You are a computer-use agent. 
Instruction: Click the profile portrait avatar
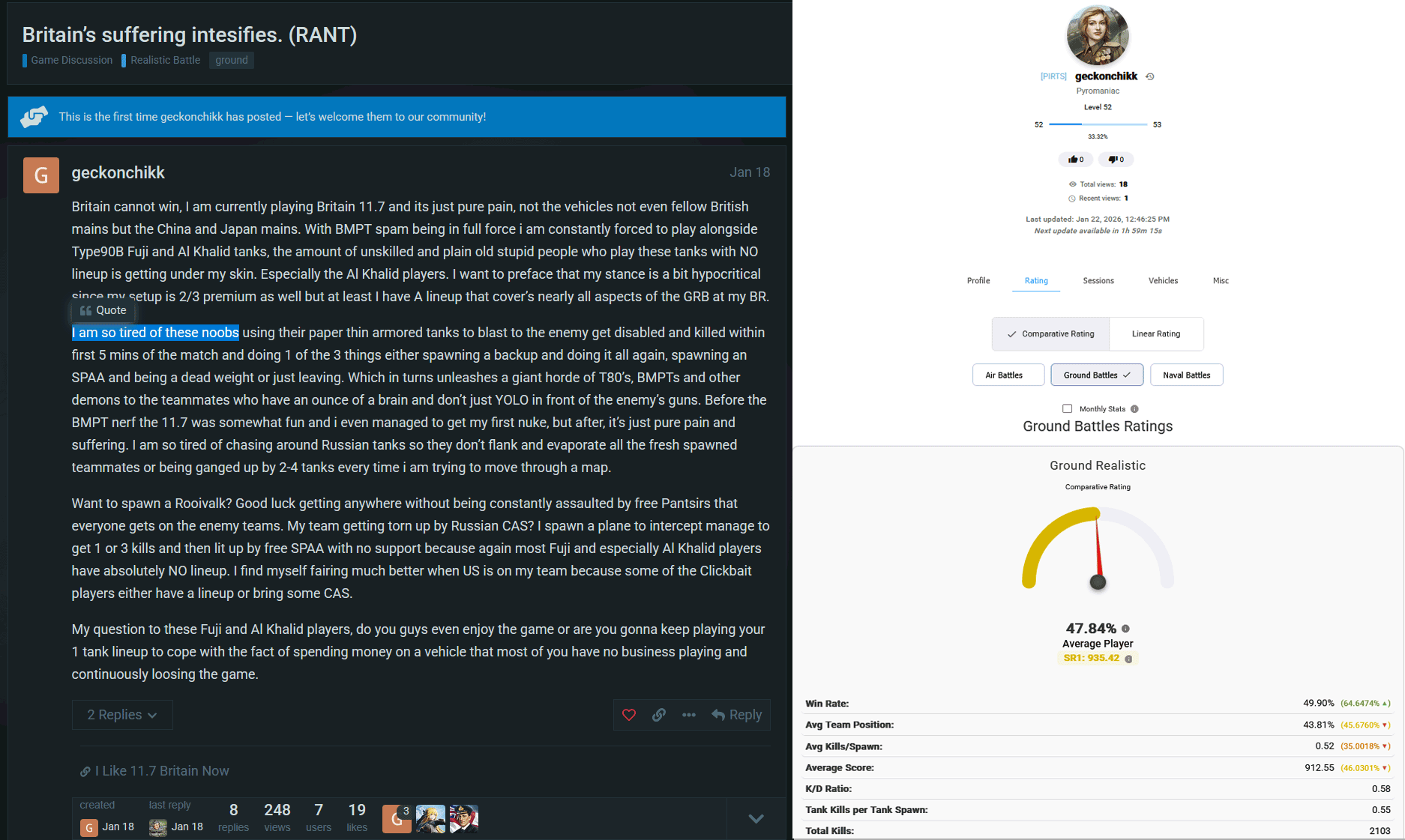click(x=1098, y=34)
